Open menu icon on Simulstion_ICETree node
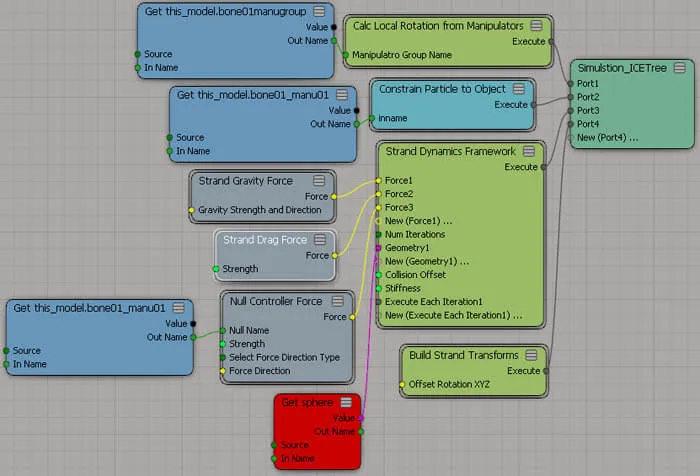Viewport: 700px width, 476px height. (x=679, y=68)
